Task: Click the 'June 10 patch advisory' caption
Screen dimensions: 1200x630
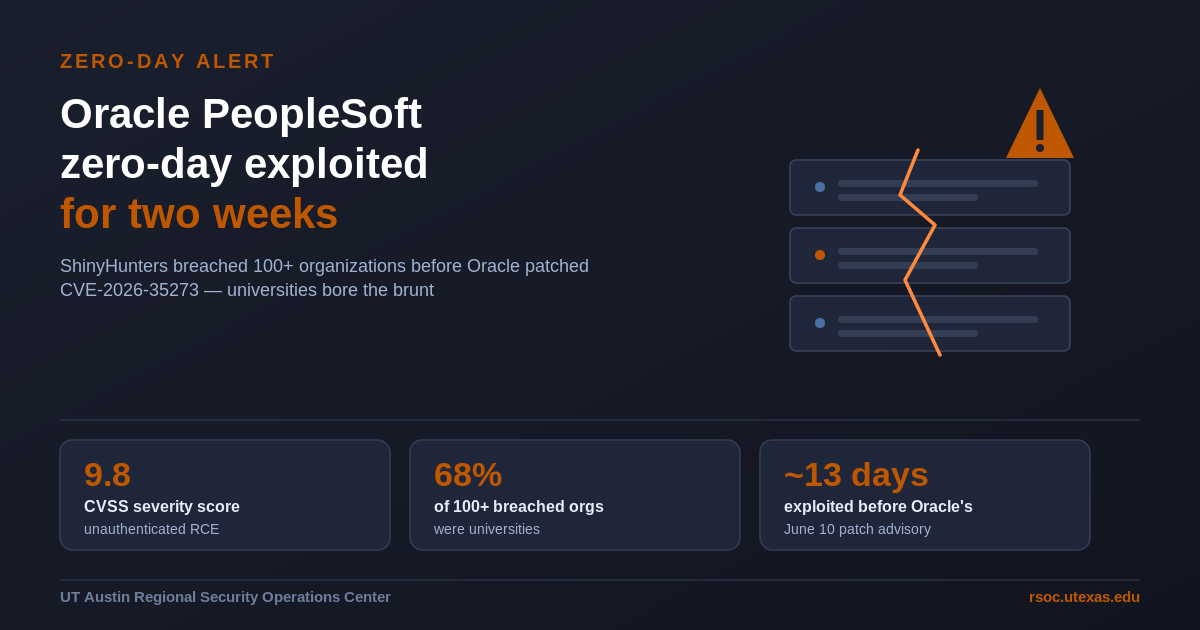Action: [857, 529]
